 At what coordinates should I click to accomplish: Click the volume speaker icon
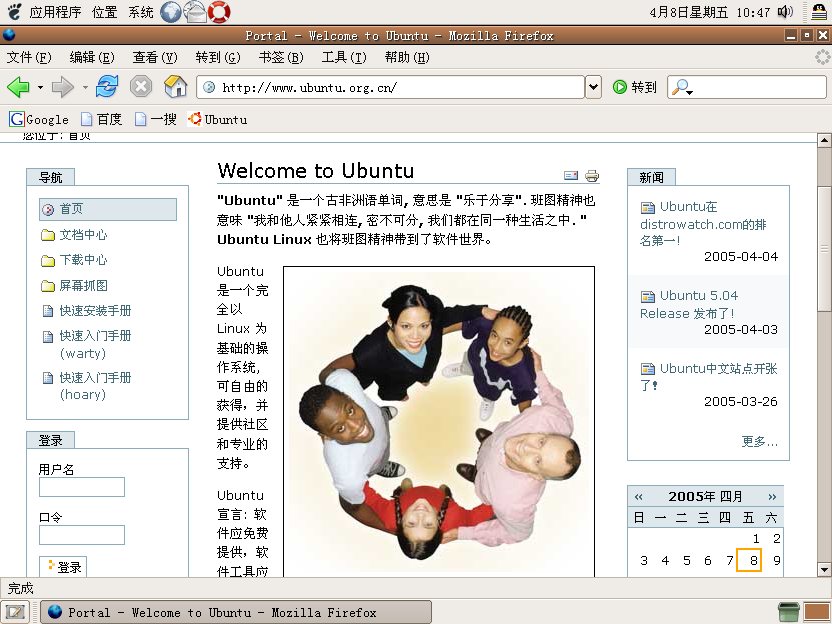[785, 12]
